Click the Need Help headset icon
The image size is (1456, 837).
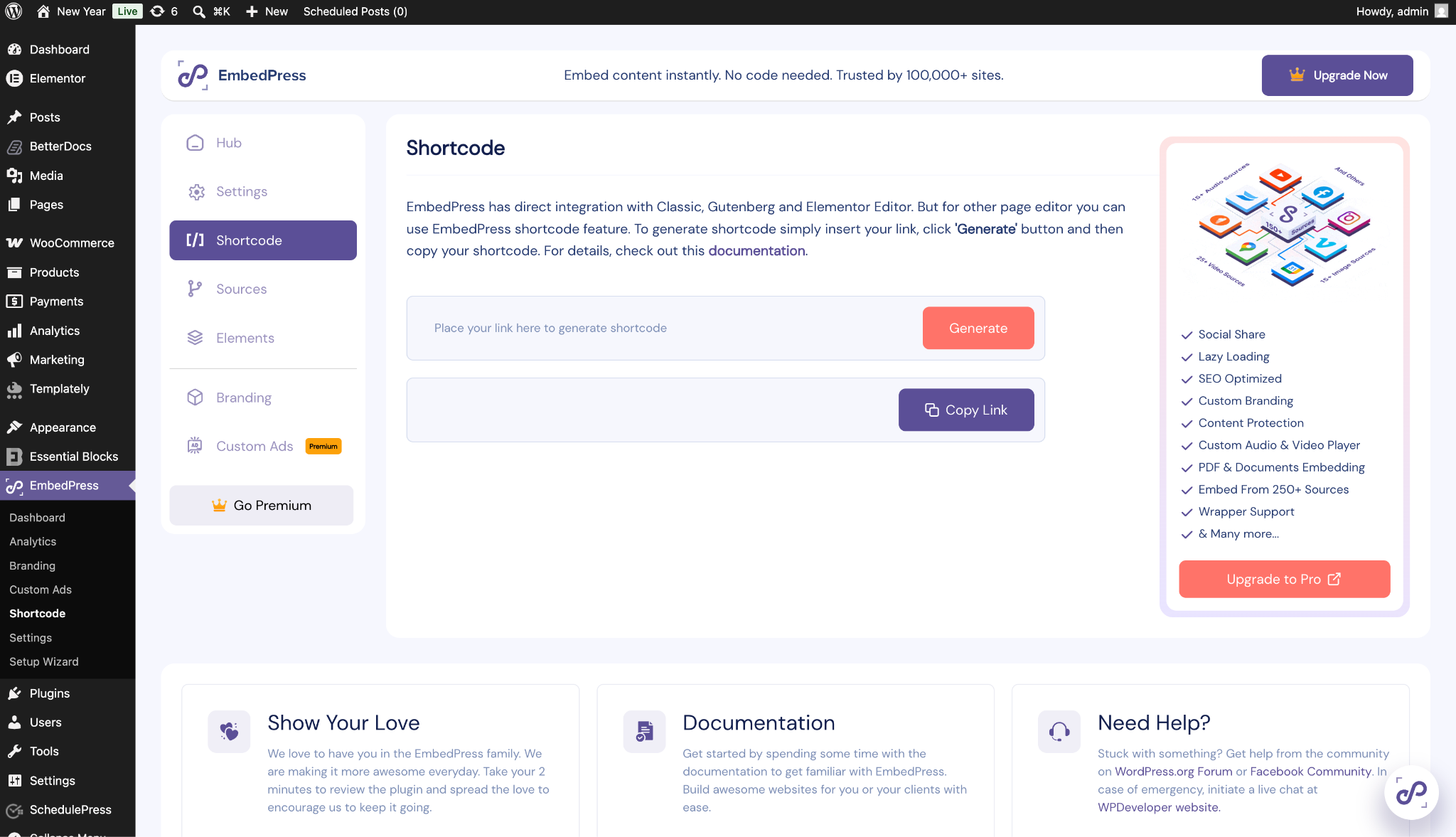coord(1059,732)
